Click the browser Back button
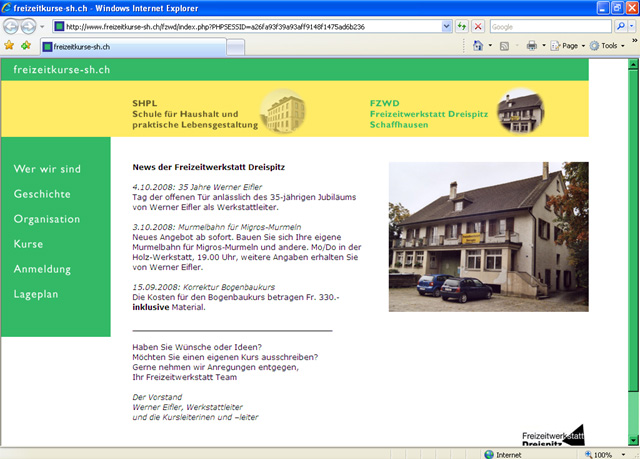This screenshot has height=459, width=640. [x=13, y=26]
